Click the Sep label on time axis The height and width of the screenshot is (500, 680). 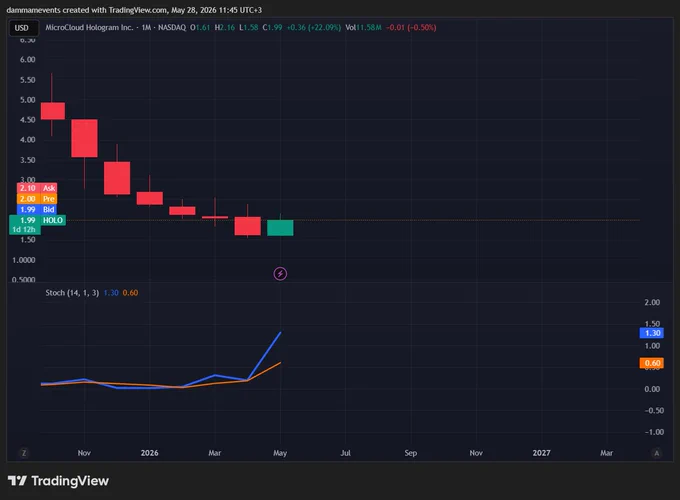[x=411, y=453]
